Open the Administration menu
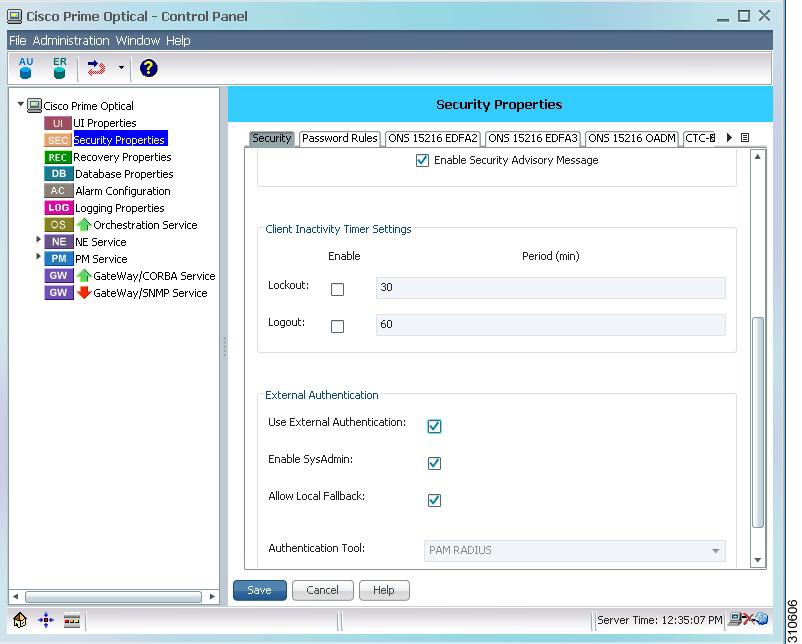The height and width of the screenshot is (644, 802). point(71,40)
